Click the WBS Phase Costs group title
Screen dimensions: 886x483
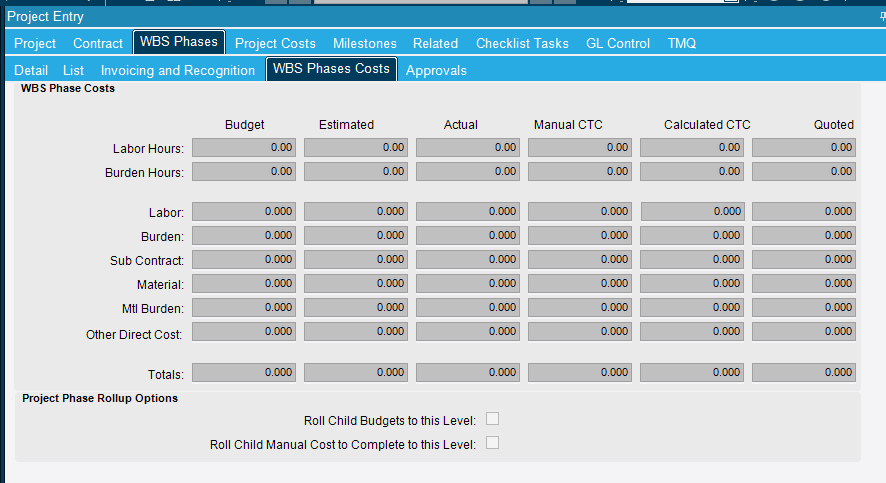click(x=68, y=88)
